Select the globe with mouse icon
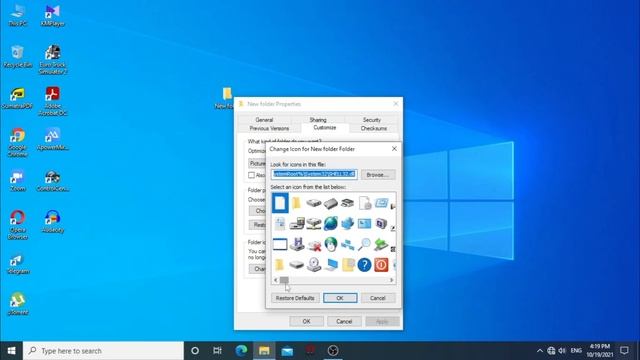 [x=331, y=244]
